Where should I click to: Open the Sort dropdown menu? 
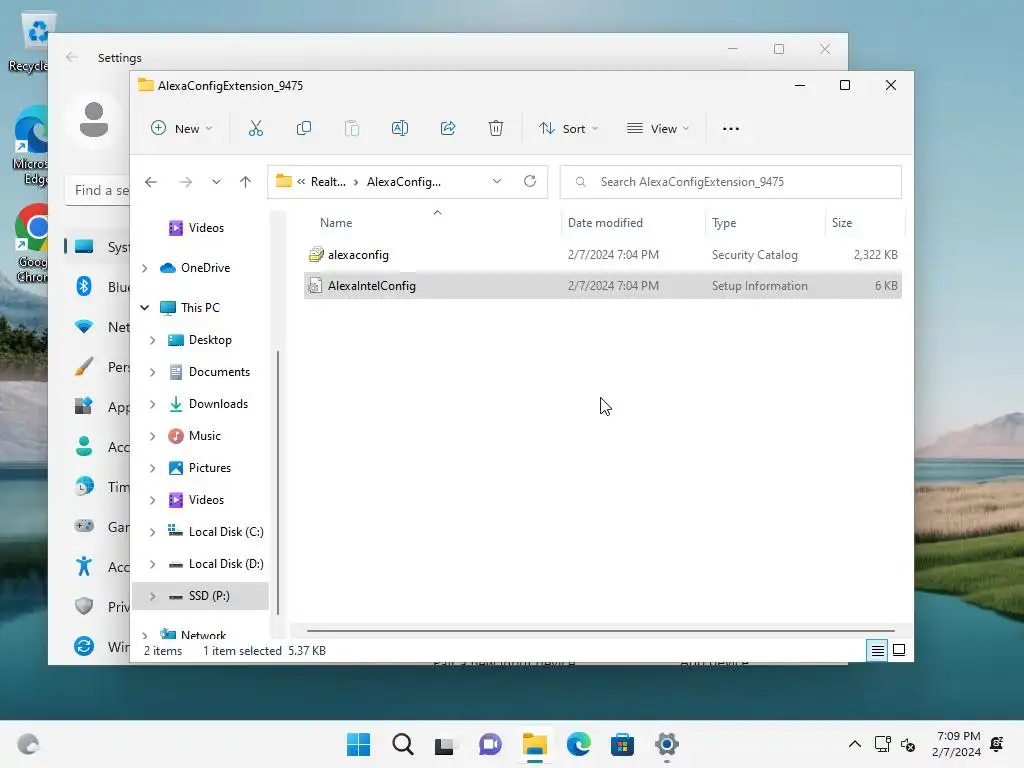coord(568,129)
